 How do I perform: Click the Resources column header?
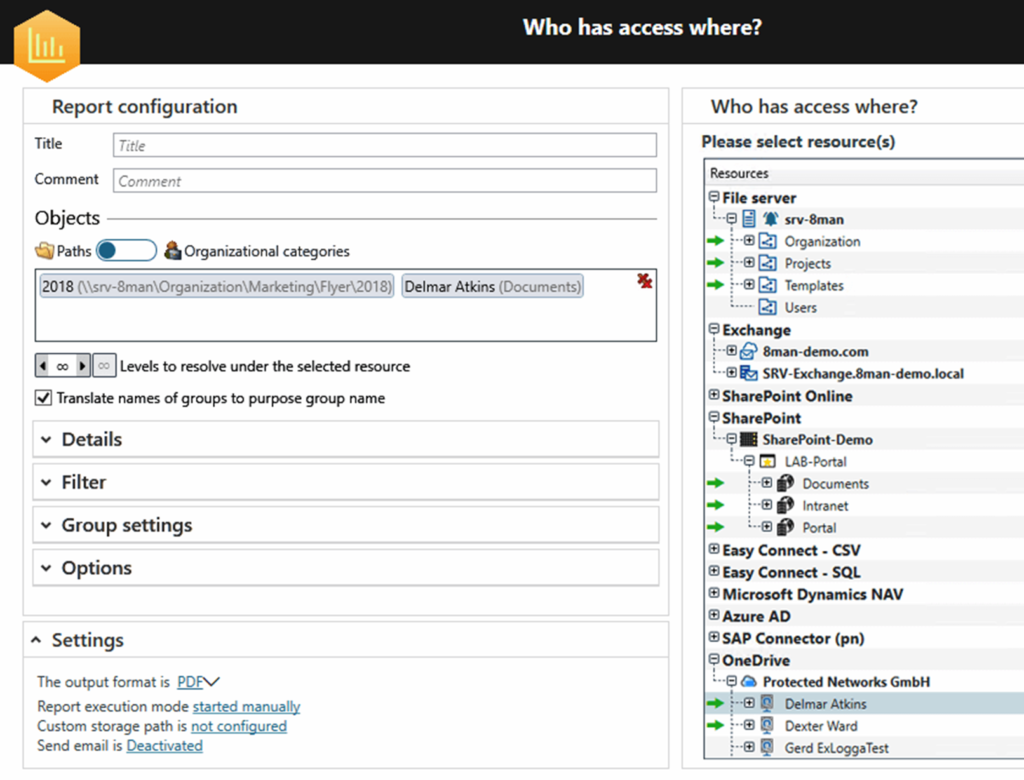865,173
